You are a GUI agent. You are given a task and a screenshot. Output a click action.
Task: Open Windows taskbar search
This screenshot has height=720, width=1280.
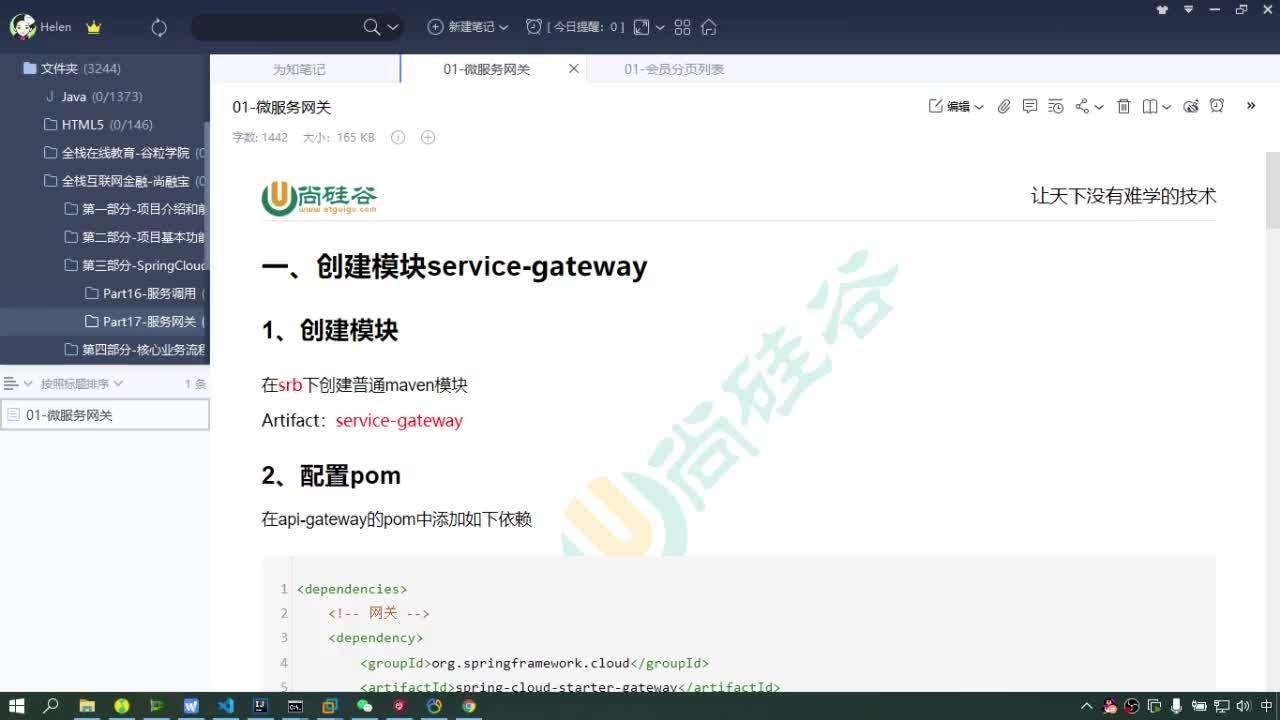coord(51,706)
